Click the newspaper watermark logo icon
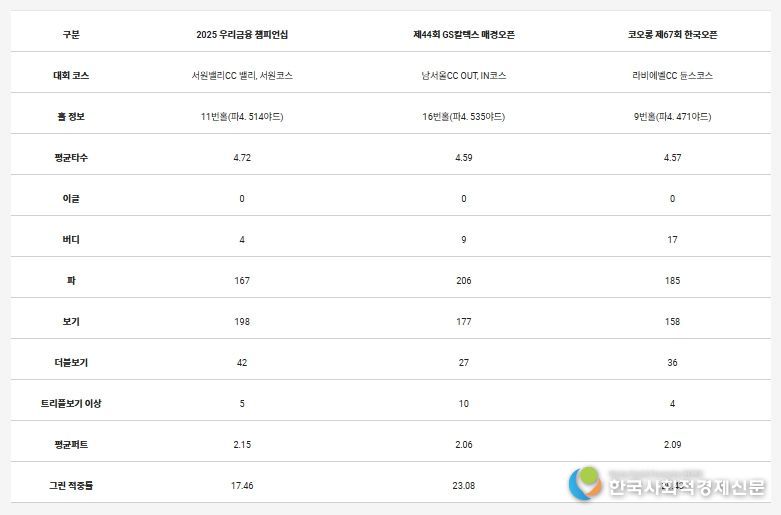781x515 pixels. tap(587, 485)
